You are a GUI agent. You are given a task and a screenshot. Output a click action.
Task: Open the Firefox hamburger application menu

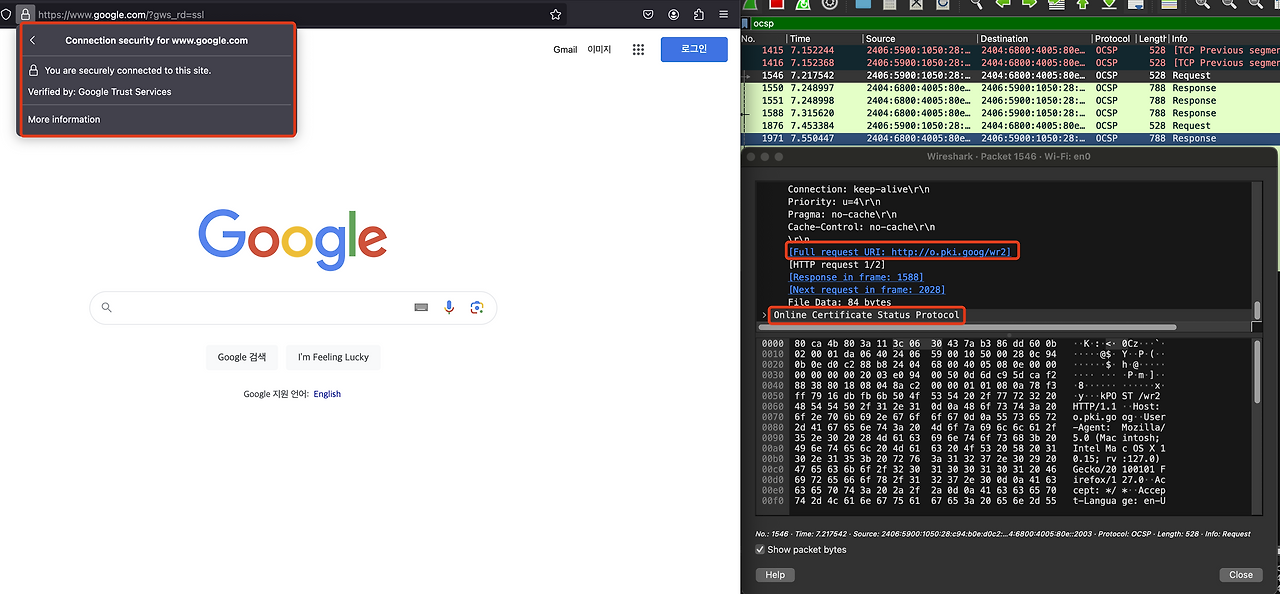coord(723,15)
